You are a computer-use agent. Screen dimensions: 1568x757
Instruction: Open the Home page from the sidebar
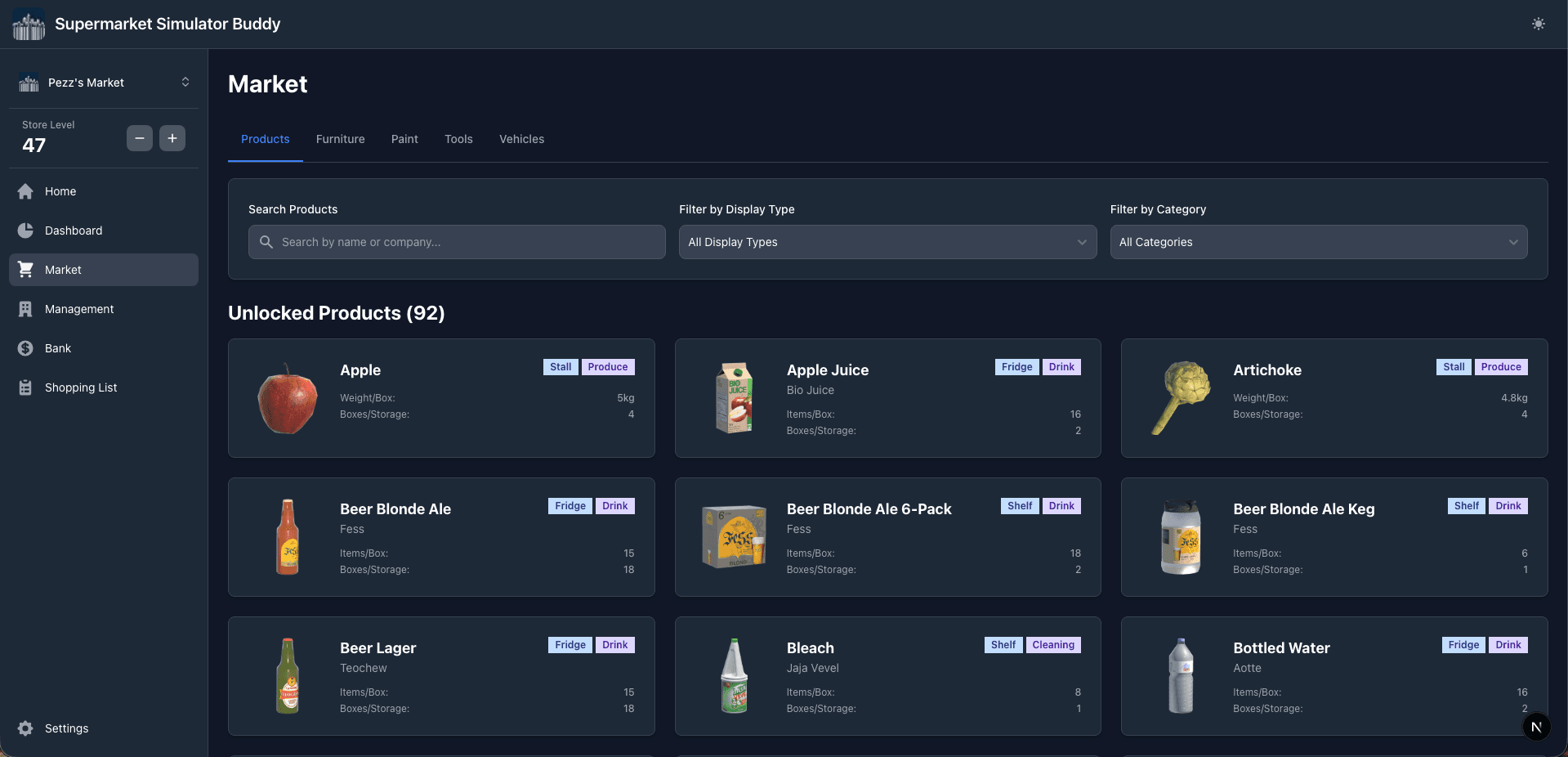(x=26, y=191)
